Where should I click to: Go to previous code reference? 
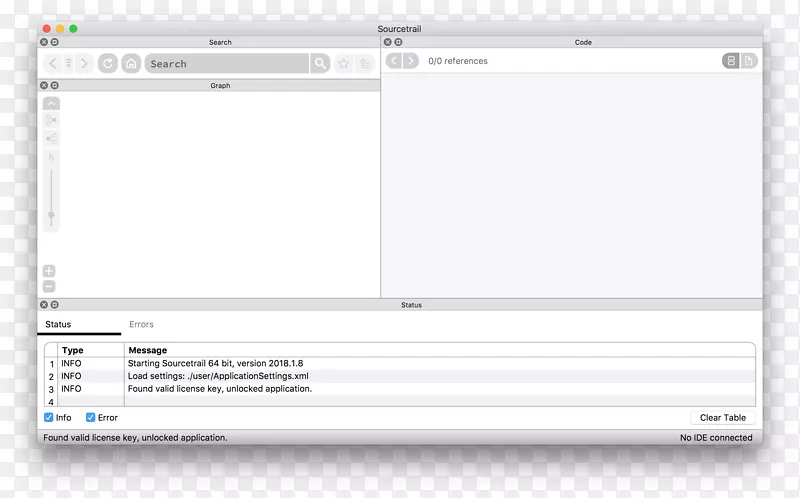[394, 61]
